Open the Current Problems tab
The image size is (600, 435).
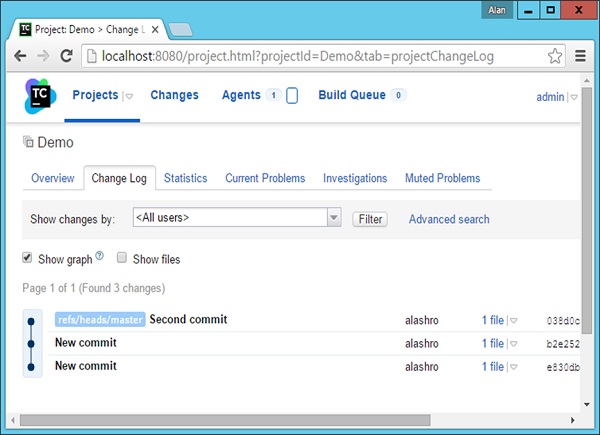click(x=264, y=178)
